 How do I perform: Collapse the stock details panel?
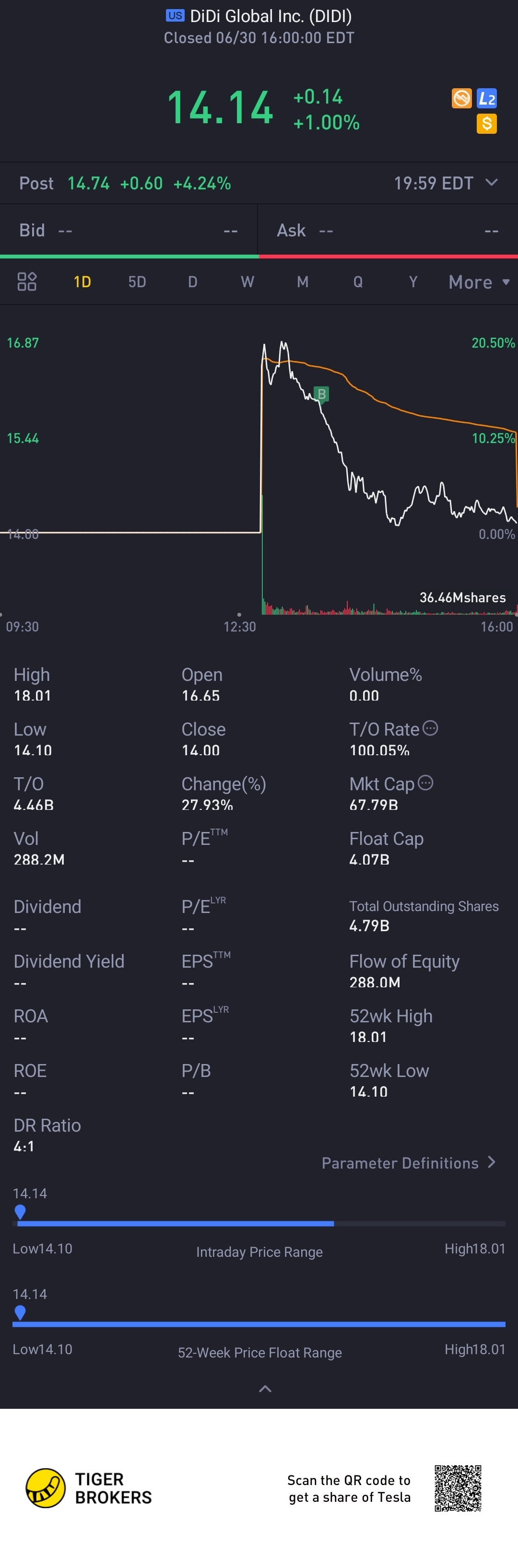coord(265,1389)
